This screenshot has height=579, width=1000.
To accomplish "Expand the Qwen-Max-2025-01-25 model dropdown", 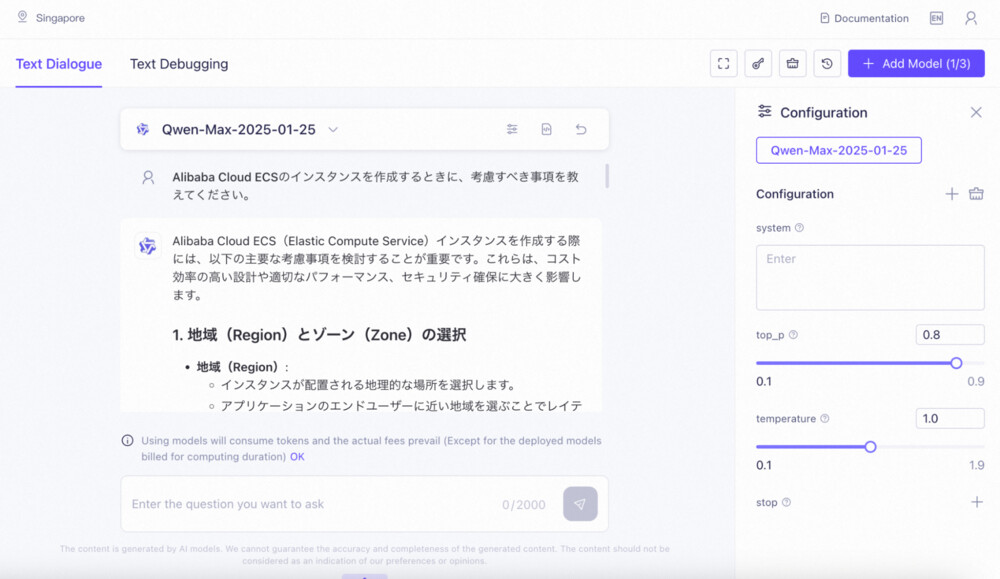I will 334,129.
